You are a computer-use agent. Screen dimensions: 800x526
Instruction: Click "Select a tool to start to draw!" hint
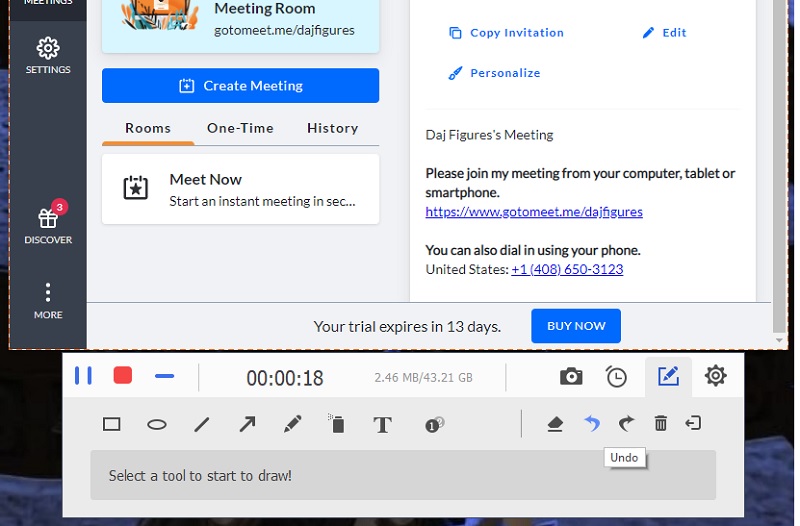coord(200,476)
